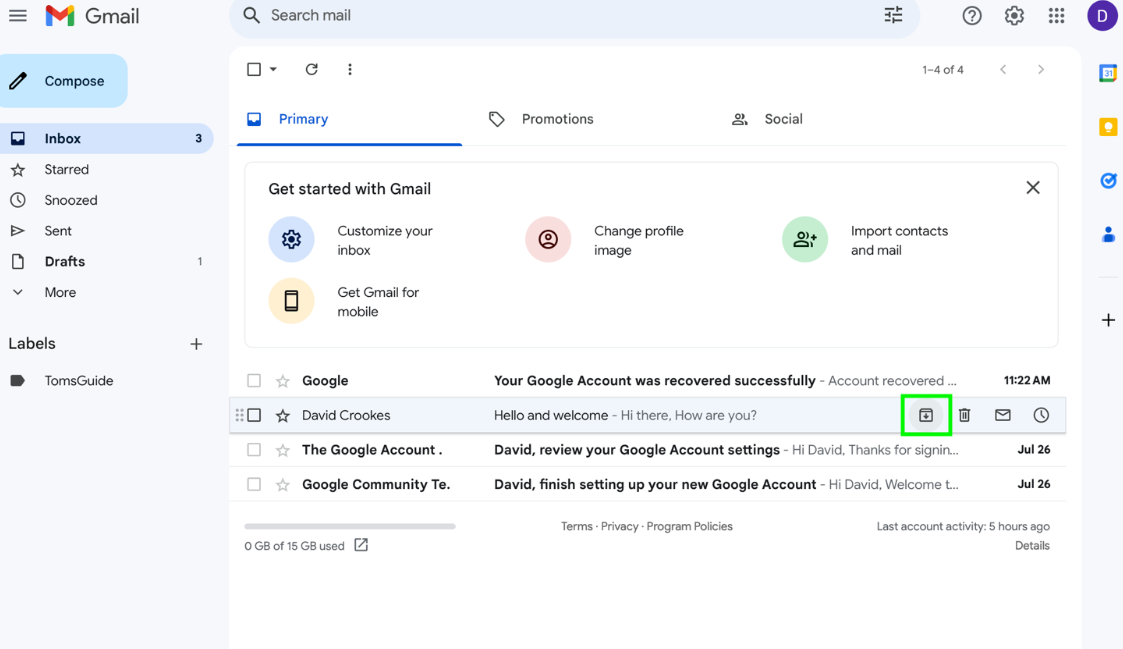The image size is (1123, 649).
Task: Click the search magnifier icon
Action: tap(251, 15)
